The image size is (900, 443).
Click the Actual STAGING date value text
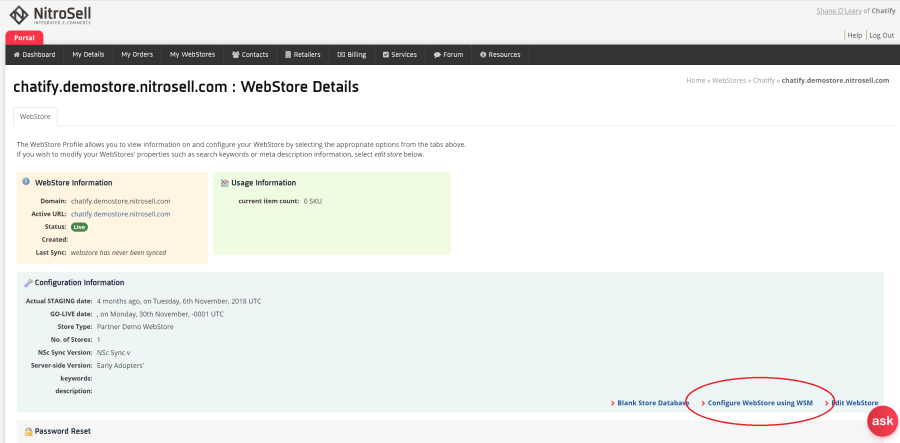coord(179,301)
